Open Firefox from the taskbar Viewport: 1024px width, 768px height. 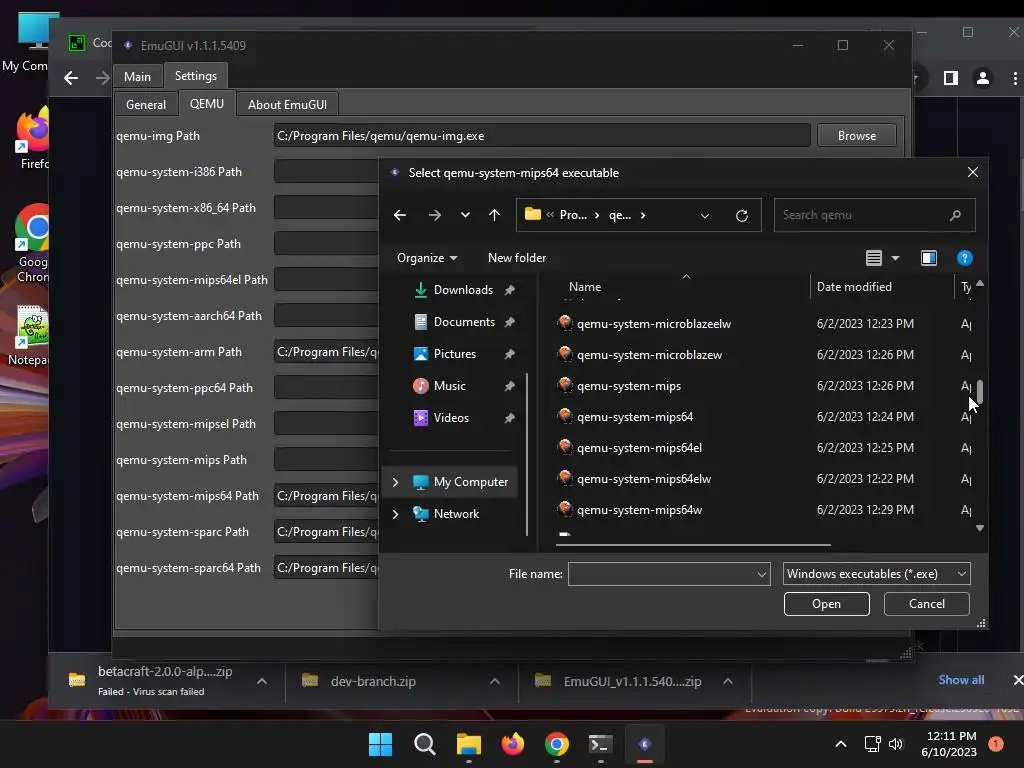[x=513, y=744]
